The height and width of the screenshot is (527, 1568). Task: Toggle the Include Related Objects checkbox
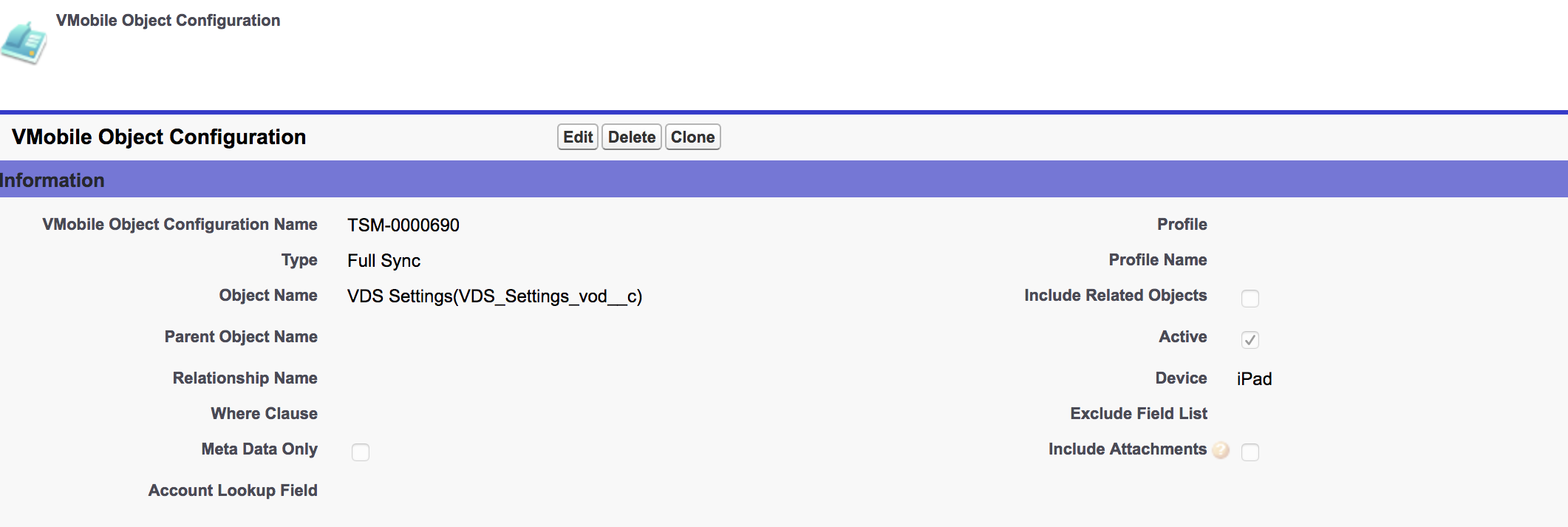tap(1250, 298)
